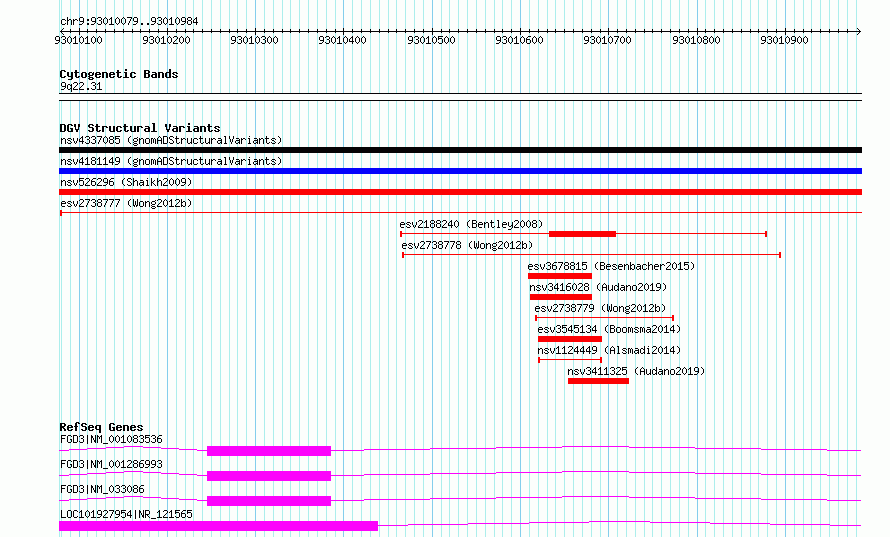Open FGD3|NM_033086 gene label
This screenshot has width=890, height=537.
coord(102,489)
